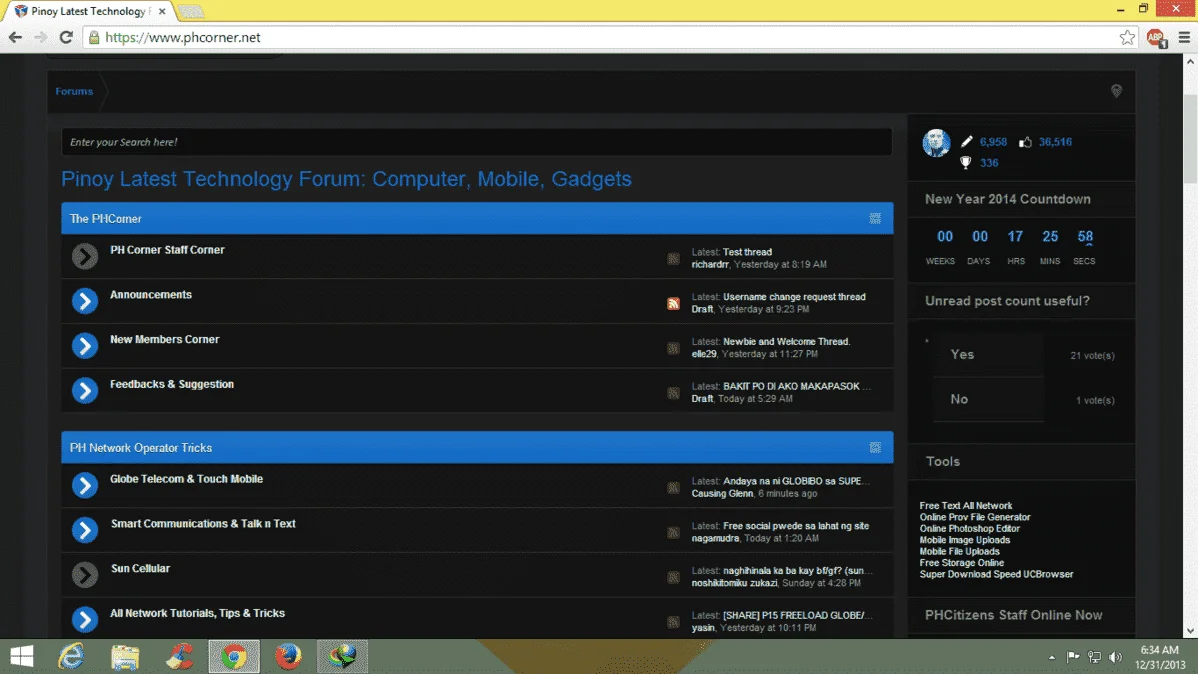Open Mobile File Uploads tool

[960, 552]
